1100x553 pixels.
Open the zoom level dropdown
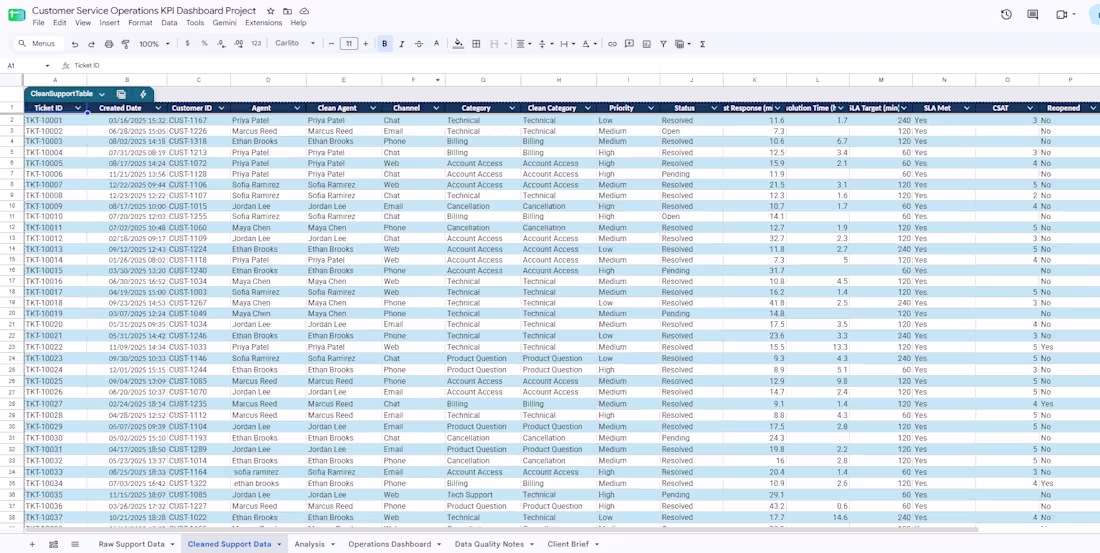(154, 44)
